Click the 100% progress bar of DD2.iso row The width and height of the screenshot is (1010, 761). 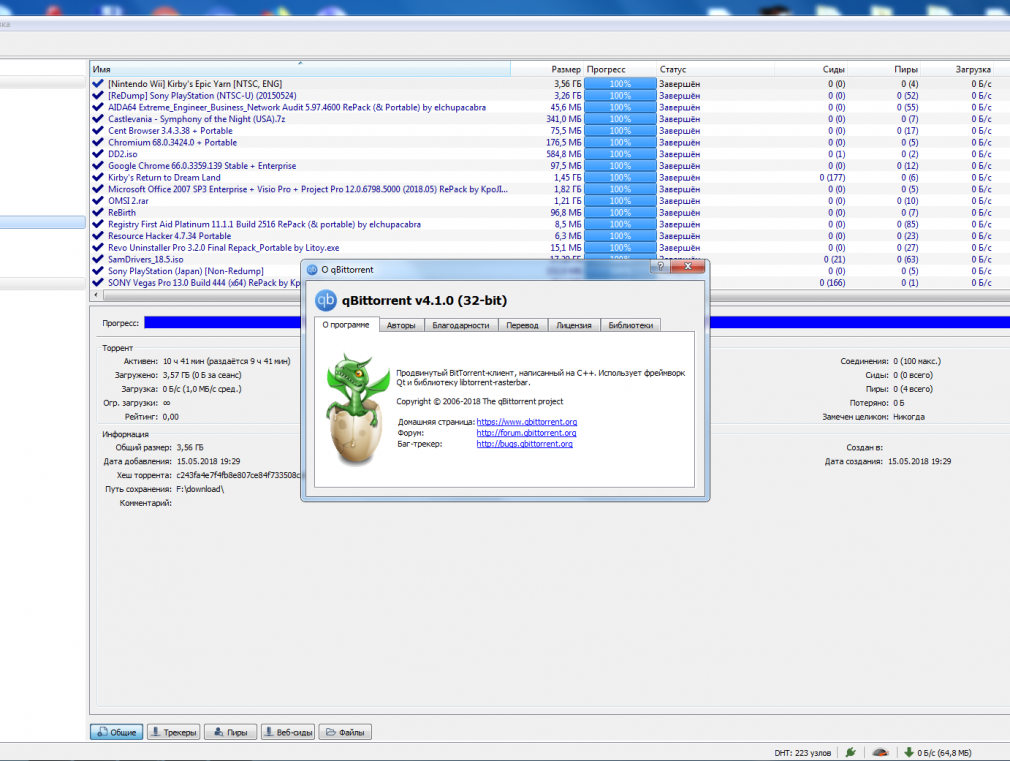(620, 154)
